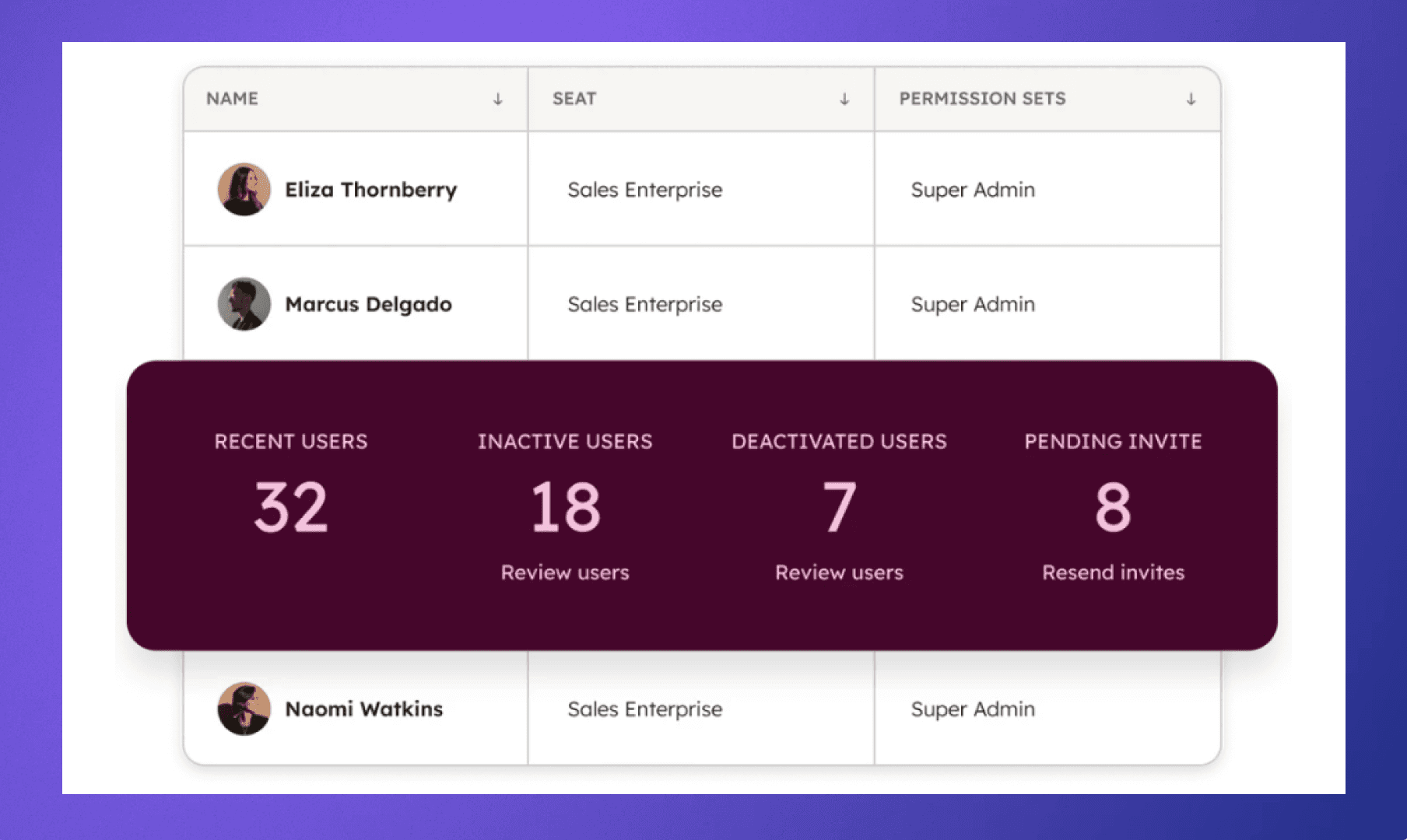Click Marcus Delgado's profile avatar
Image resolution: width=1407 pixels, height=840 pixels.
tap(244, 303)
